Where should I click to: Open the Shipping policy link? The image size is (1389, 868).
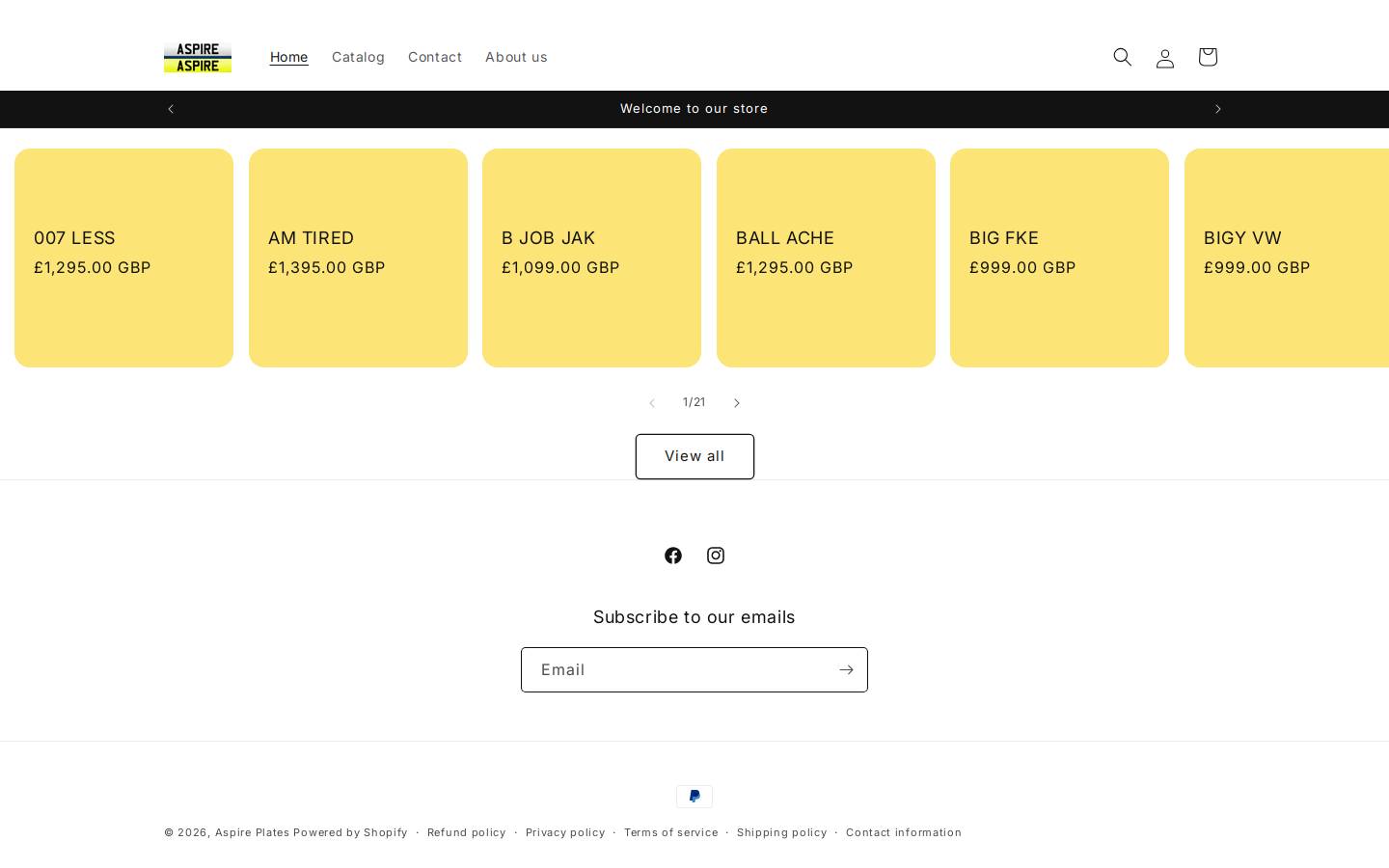tap(781, 832)
